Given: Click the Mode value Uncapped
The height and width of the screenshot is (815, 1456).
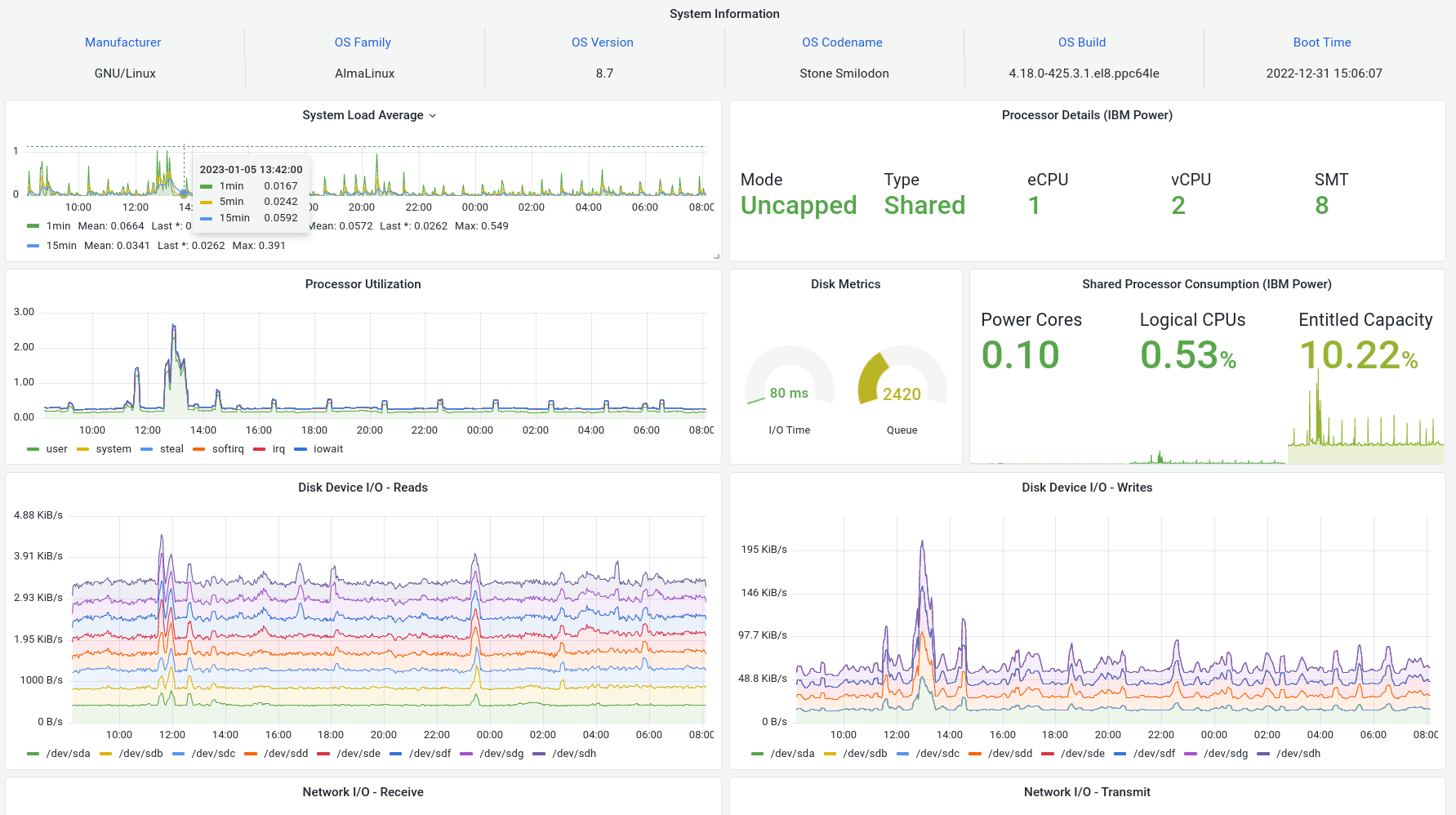Looking at the screenshot, I should tap(799, 206).
